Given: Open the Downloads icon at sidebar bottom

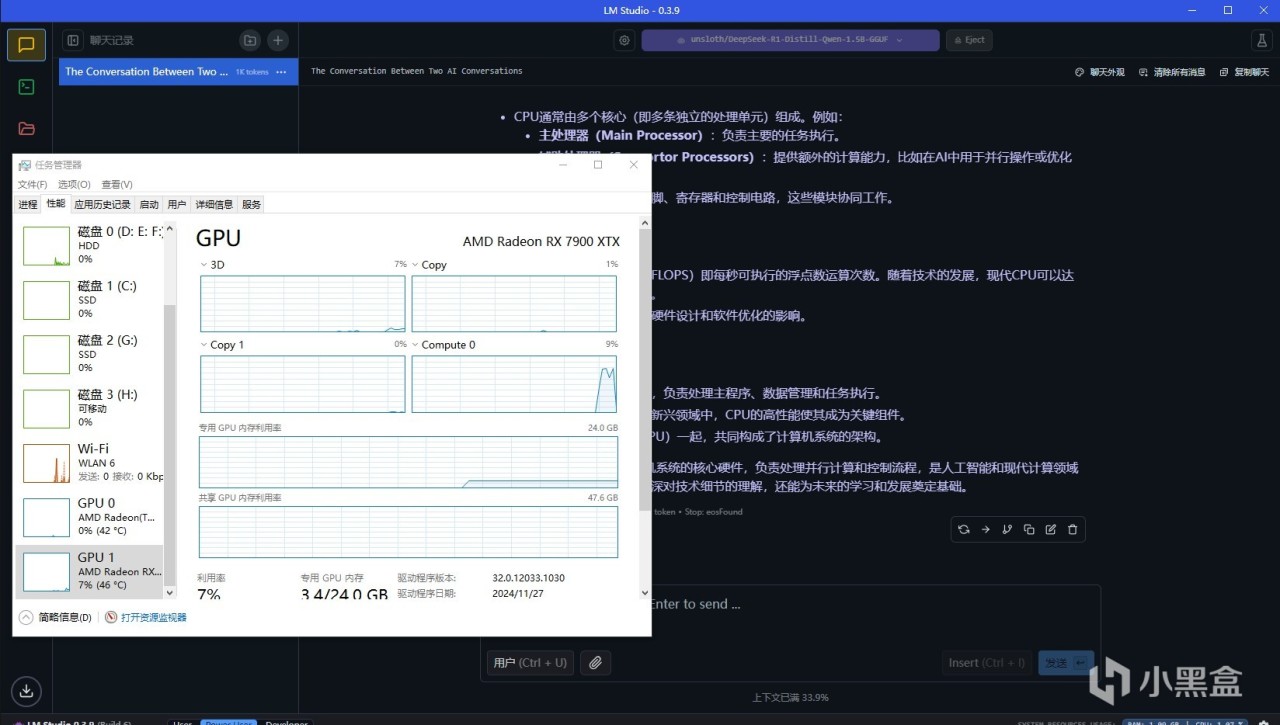Looking at the screenshot, I should [x=26, y=690].
